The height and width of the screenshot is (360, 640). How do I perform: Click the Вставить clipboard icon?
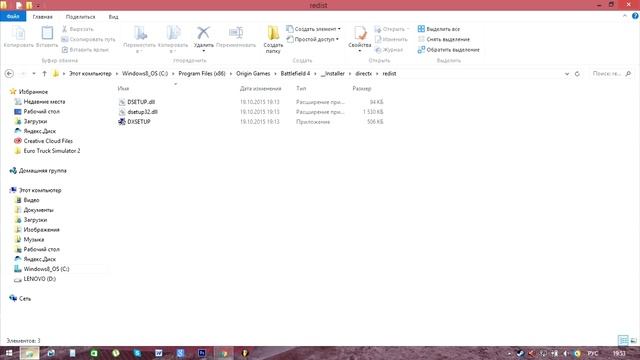click(47, 33)
